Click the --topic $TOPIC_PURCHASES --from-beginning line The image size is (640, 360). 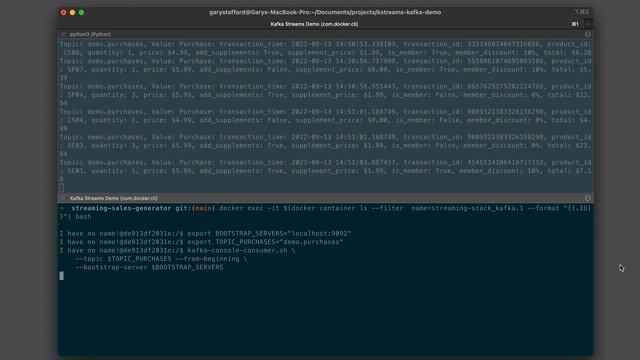[x=161, y=259]
